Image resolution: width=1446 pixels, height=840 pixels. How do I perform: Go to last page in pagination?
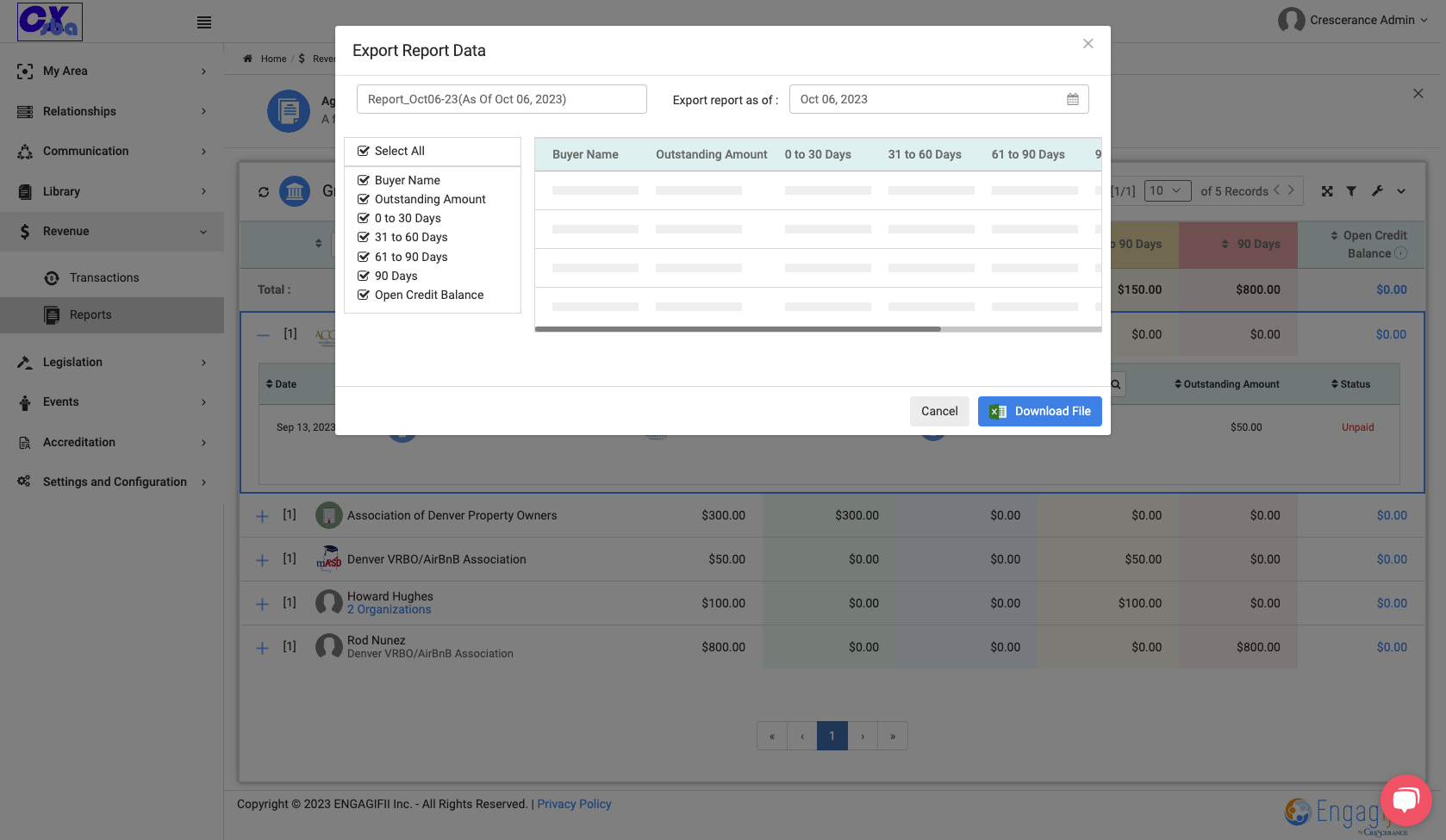893,737
